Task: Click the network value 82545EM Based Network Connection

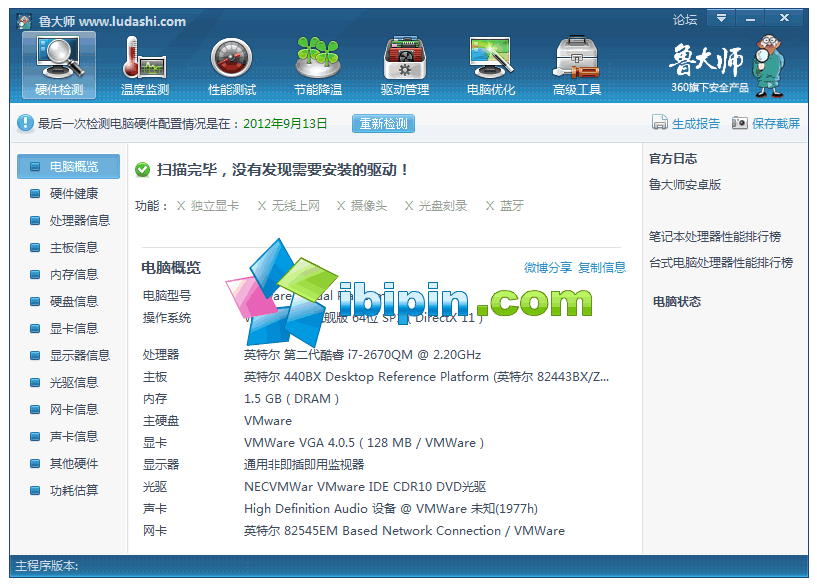Action: [x=404, y=531]
